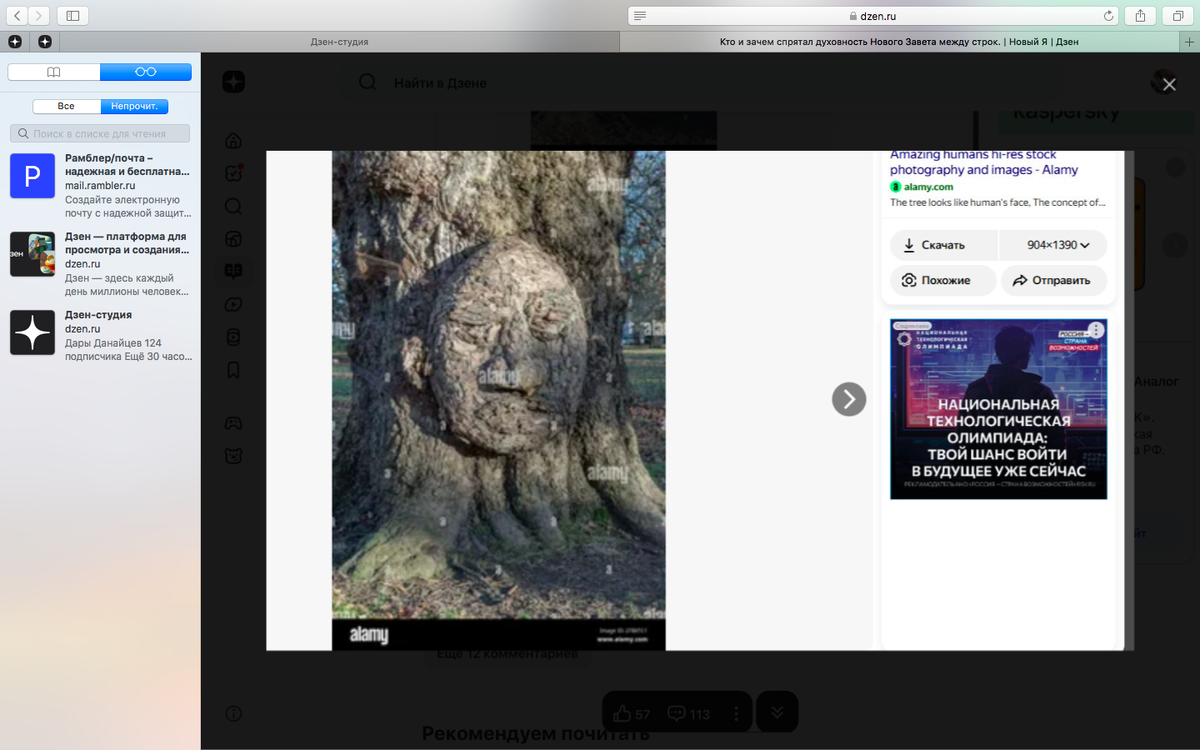Viewport: 1200px width, 750px height.
Task: Download the image via Скачать
Action: 943,245
